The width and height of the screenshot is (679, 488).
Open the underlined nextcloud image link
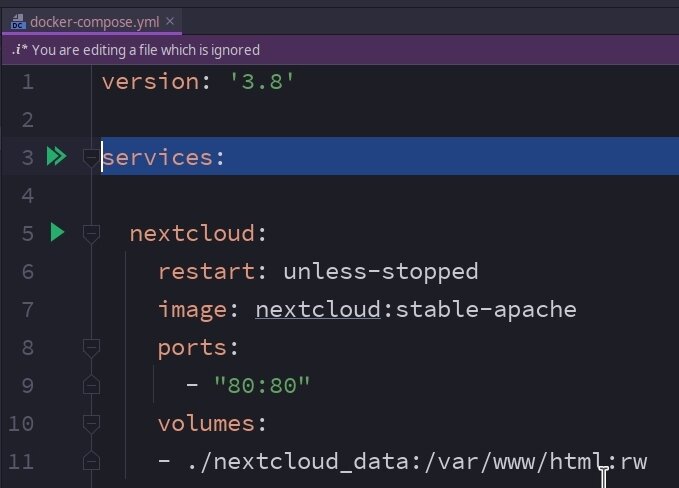pos(318,309)
